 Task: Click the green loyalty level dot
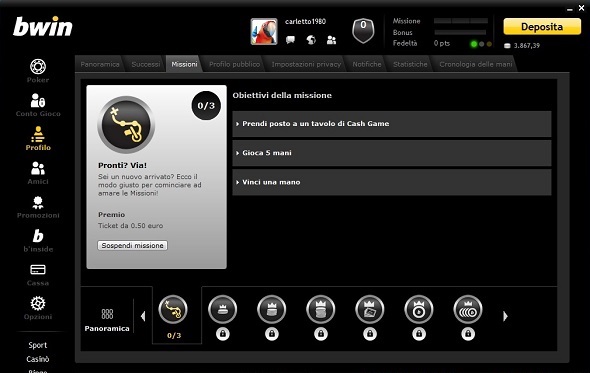coord(474,44)
